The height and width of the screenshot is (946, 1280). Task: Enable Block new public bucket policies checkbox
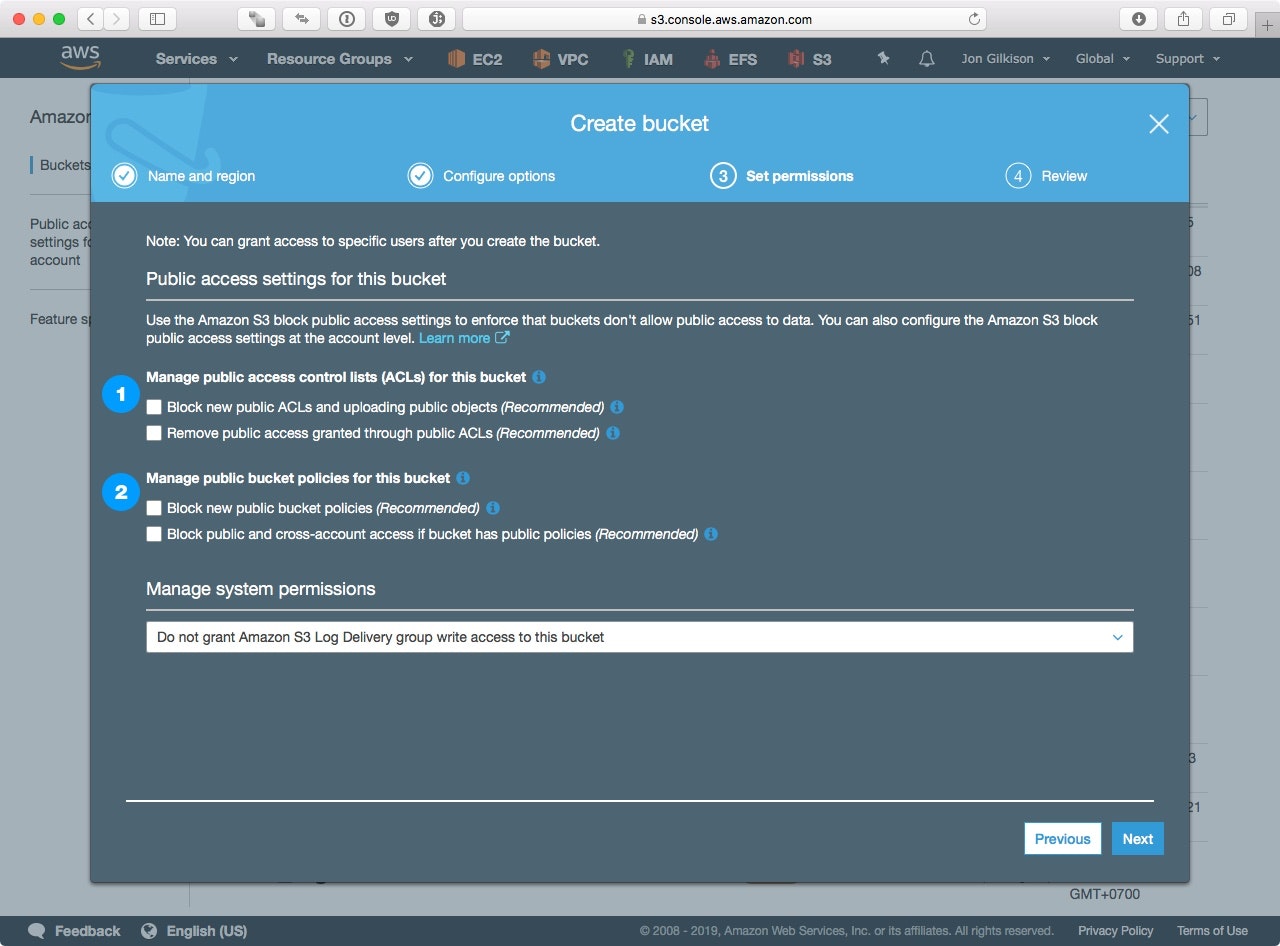(x=154, y=508)
